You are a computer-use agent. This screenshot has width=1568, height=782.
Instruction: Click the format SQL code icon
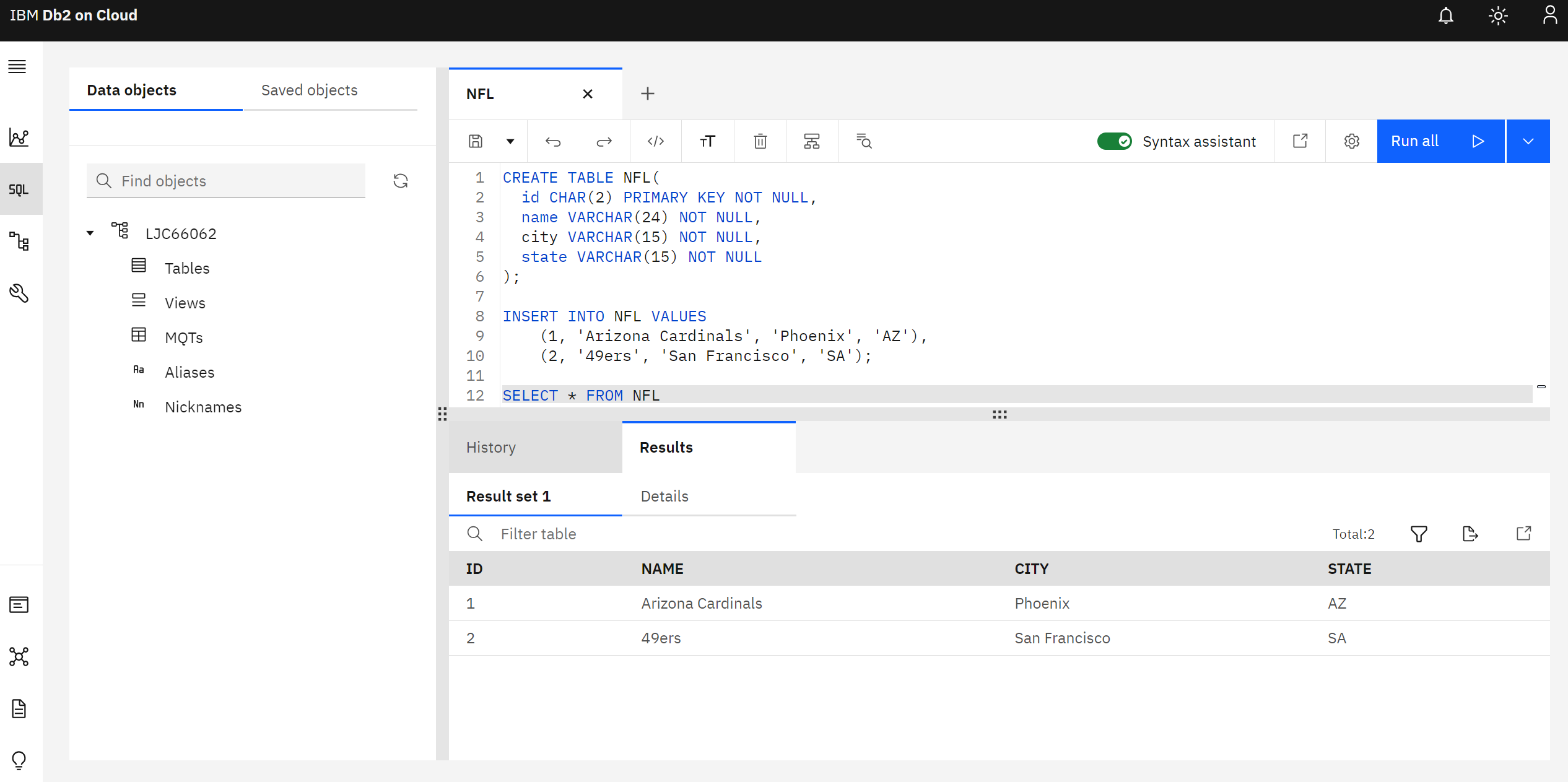click(656, 141)
